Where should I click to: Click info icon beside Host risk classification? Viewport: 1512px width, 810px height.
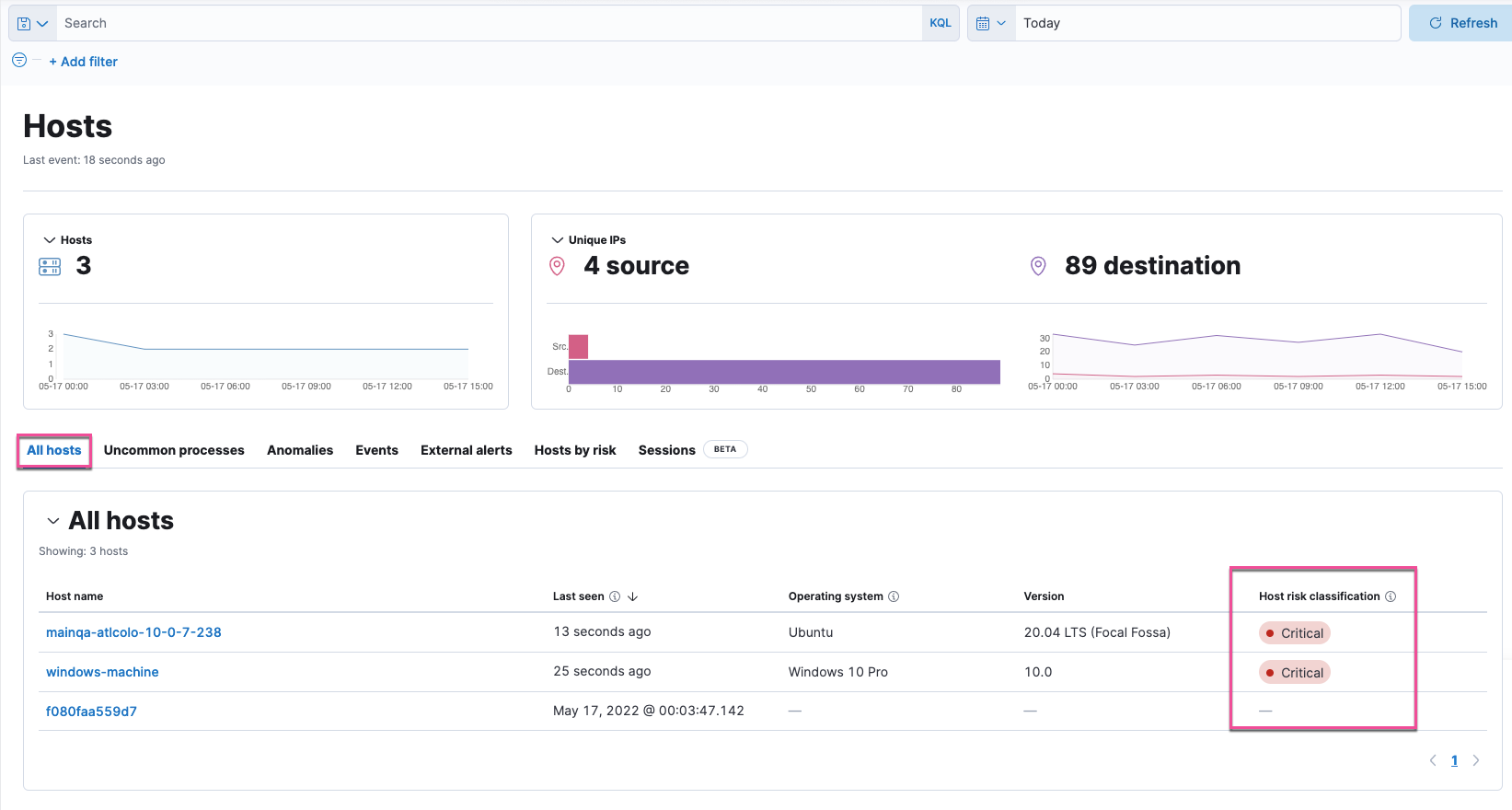click(1391, 596)
